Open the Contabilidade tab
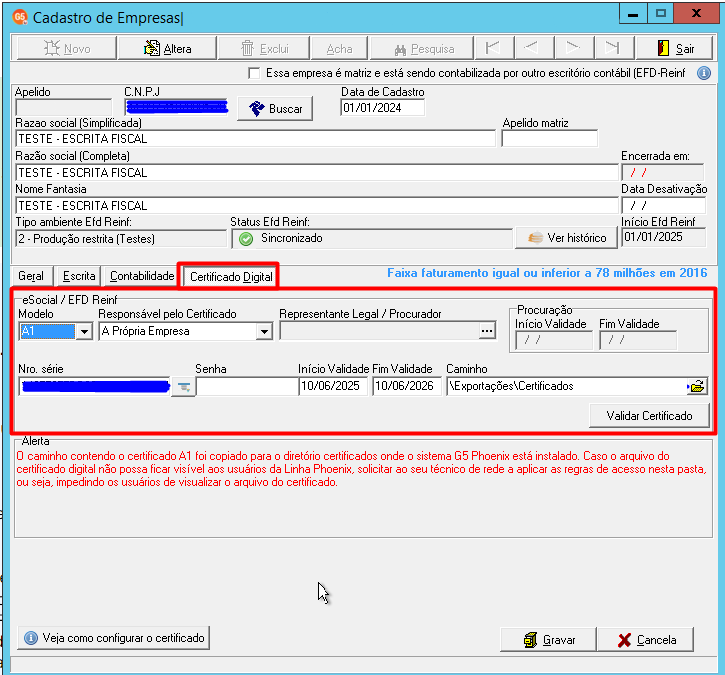This screenshot has width=725, height=675. coord(142,276)
